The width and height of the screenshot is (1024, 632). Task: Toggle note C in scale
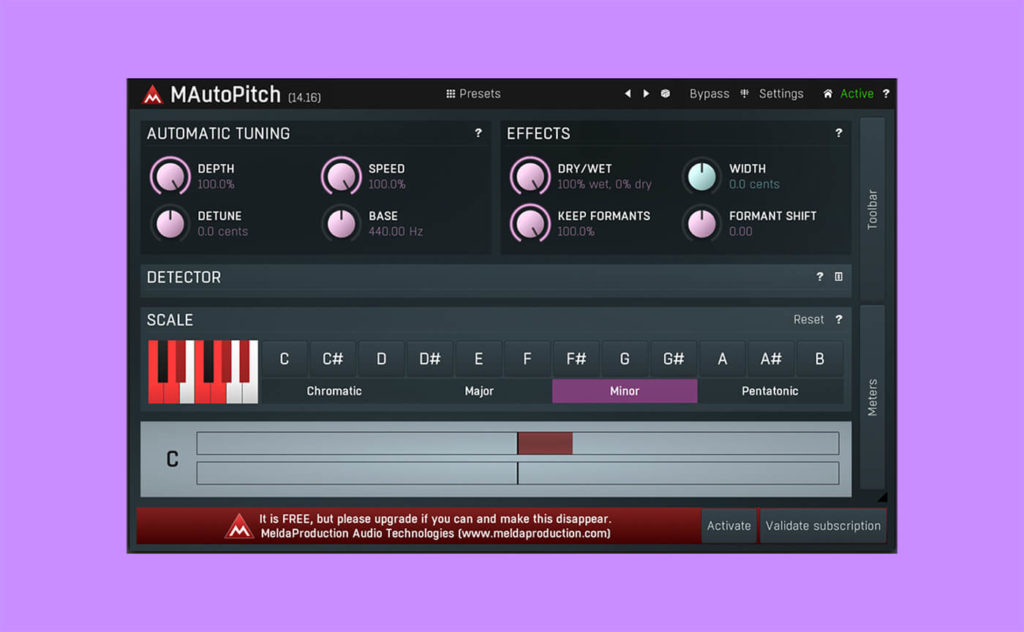[284, 358]
